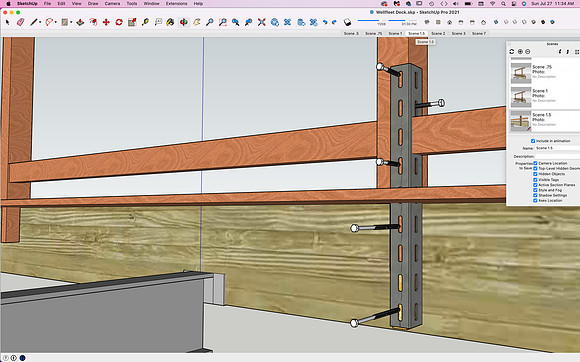This screenshot has width=580, height=362.
Task: Select Scene 1 thumbnail in Scenes panel
Action: coord(521,97)
